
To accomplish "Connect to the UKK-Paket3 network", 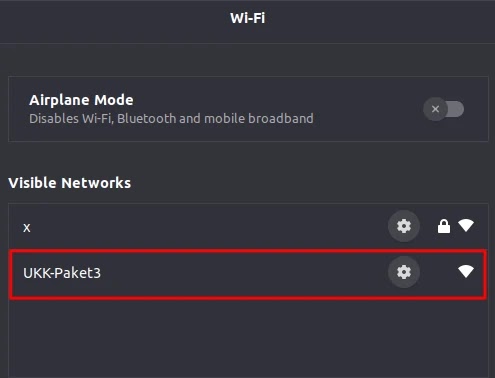I will point(248,274).
